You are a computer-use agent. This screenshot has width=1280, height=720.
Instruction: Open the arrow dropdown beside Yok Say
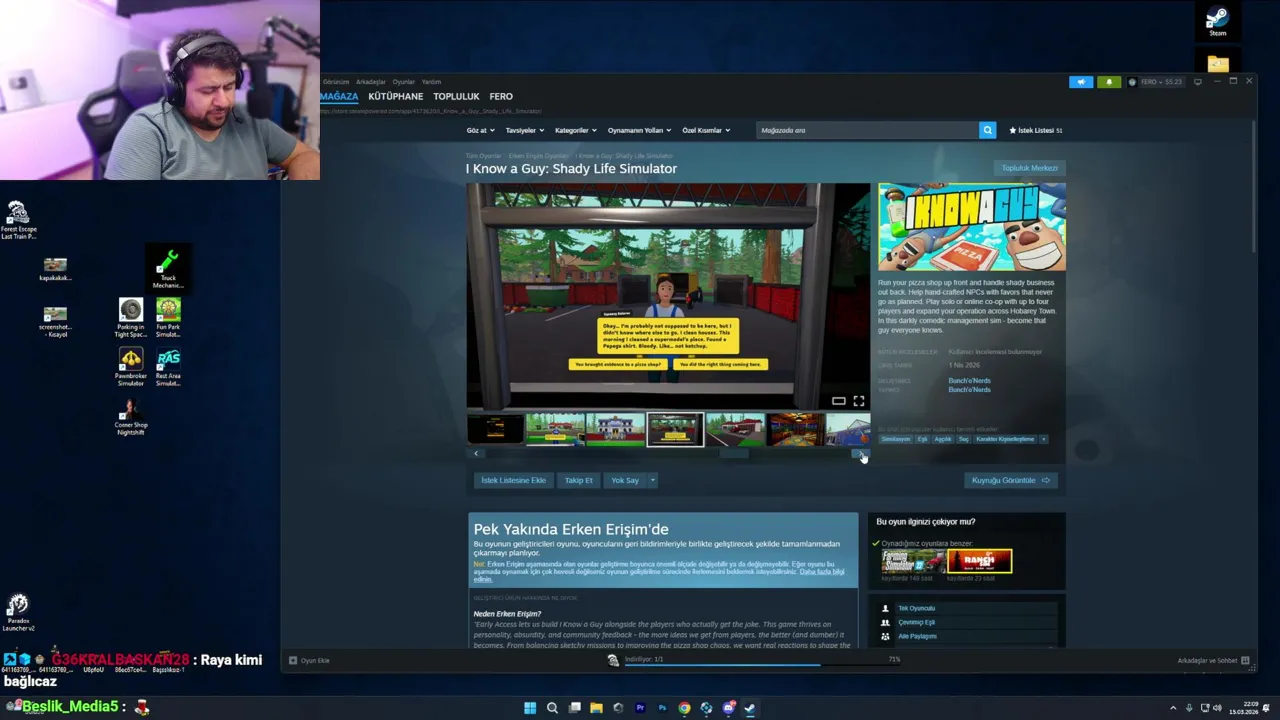(x=652, y=480)
